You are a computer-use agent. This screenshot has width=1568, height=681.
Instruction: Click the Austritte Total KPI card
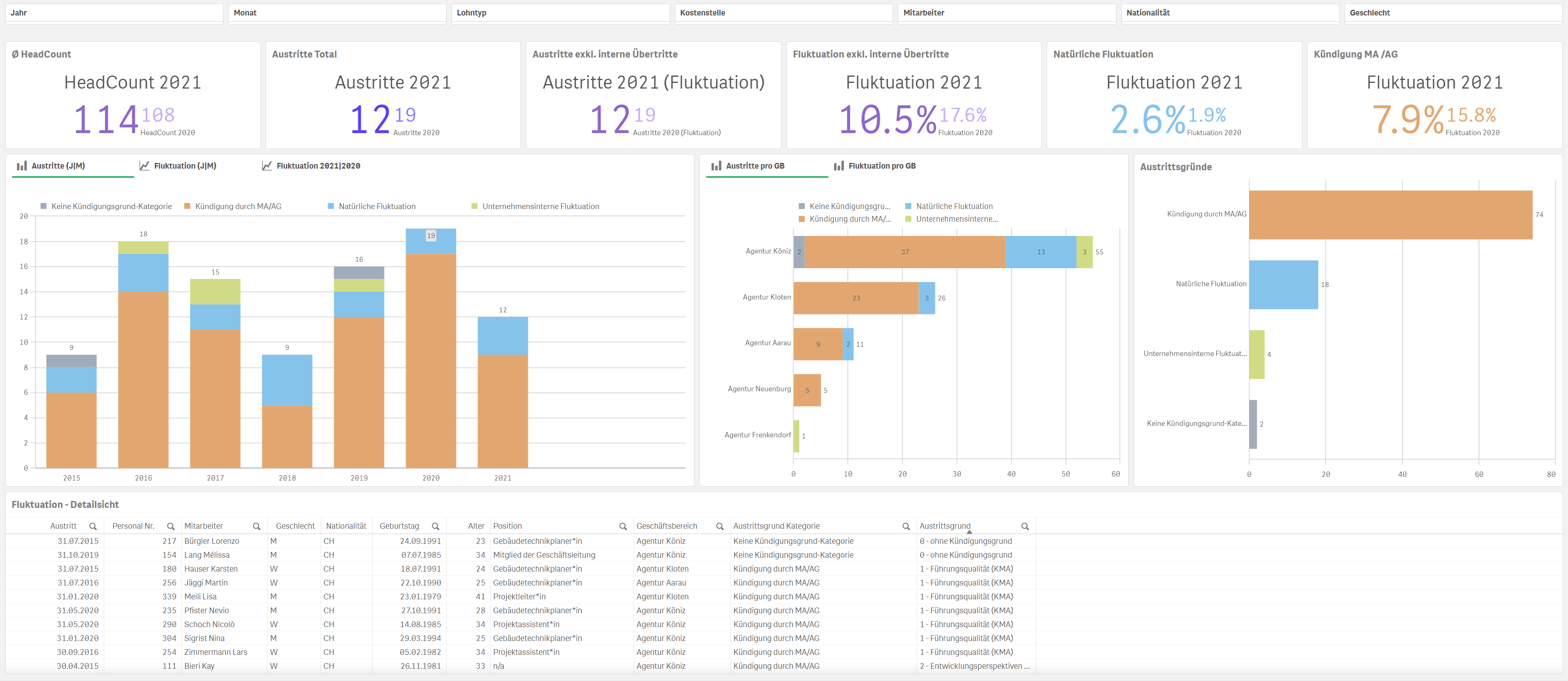(x=393, y=95)
